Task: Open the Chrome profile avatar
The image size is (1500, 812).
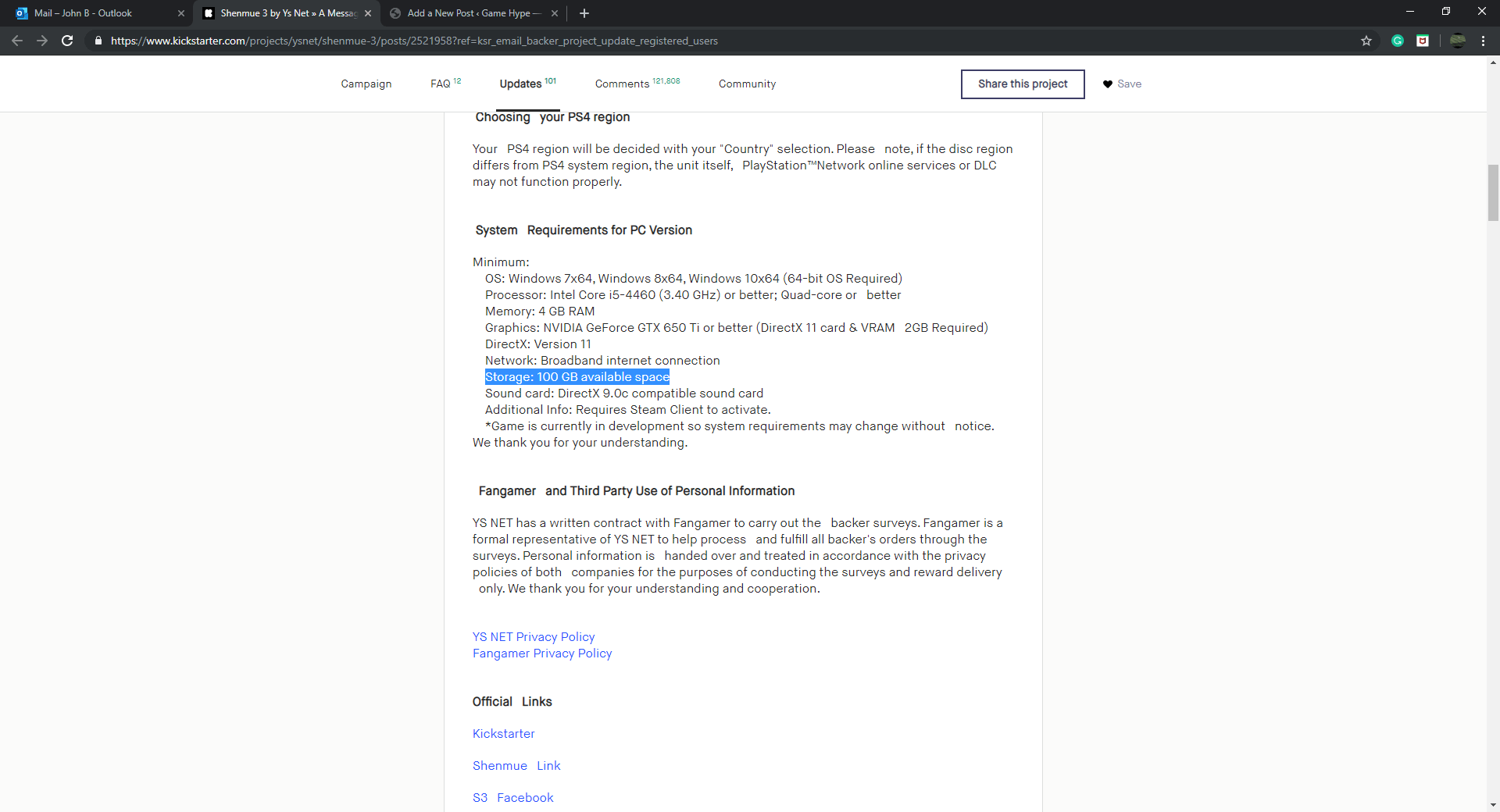Action: pos(1458,41)
